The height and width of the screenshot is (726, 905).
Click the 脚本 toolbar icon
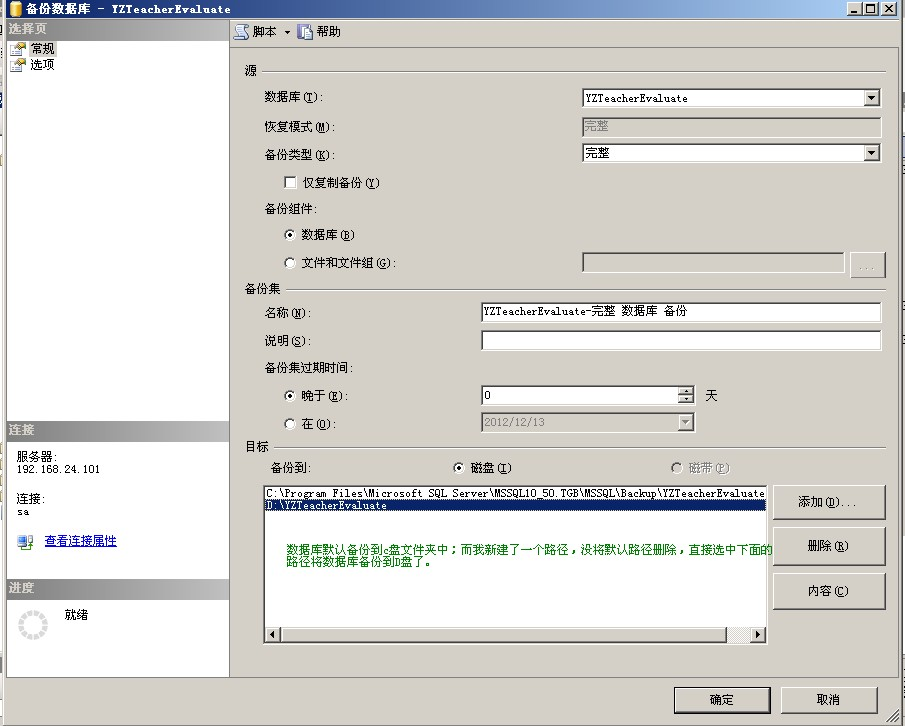(240, 31)
